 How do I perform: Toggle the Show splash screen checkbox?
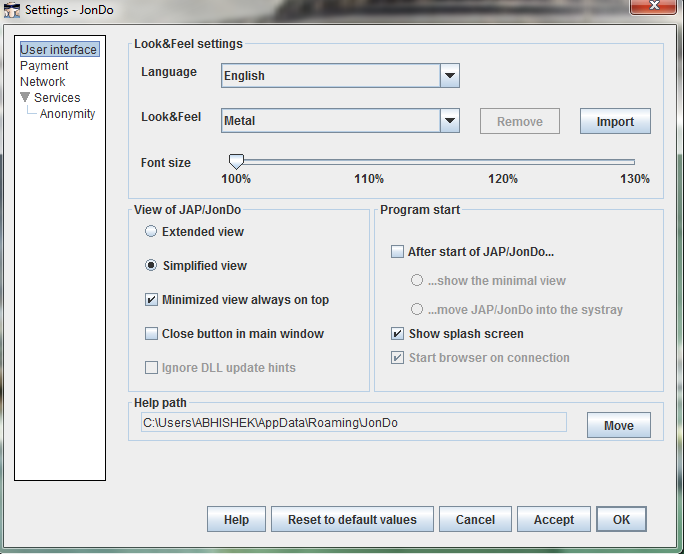coord(397,334)
